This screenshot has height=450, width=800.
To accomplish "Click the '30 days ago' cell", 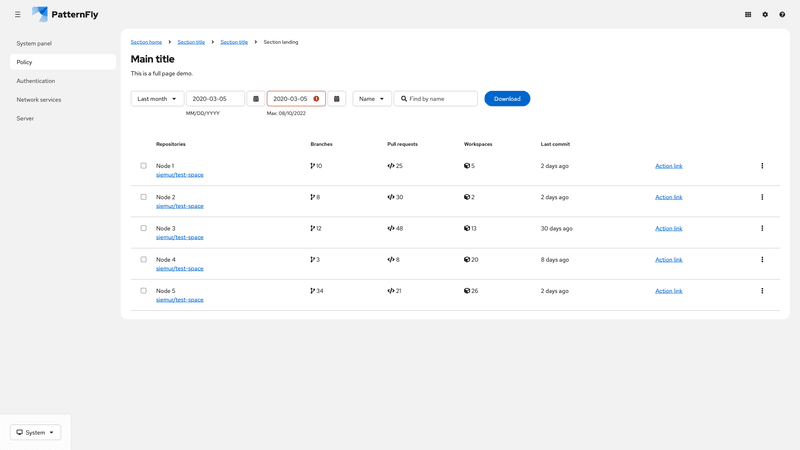I will click(x=557, y=228).
